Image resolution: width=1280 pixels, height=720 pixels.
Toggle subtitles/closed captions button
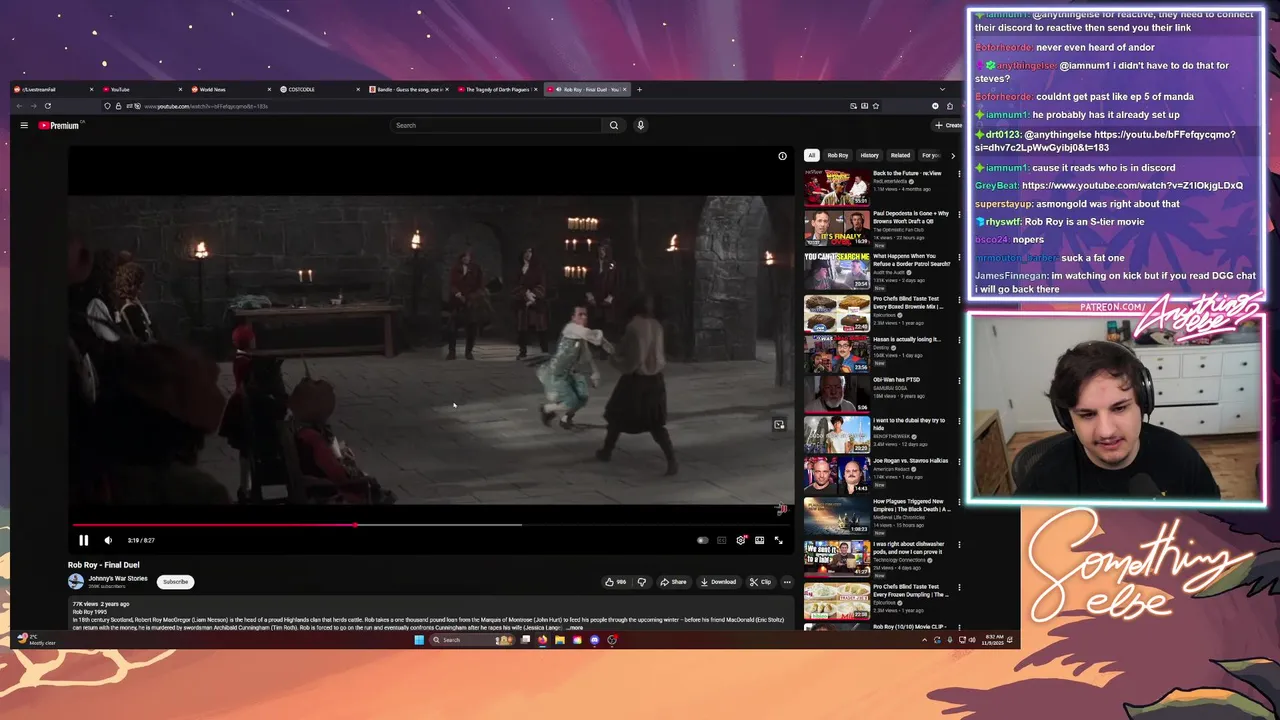click(721, 540)
